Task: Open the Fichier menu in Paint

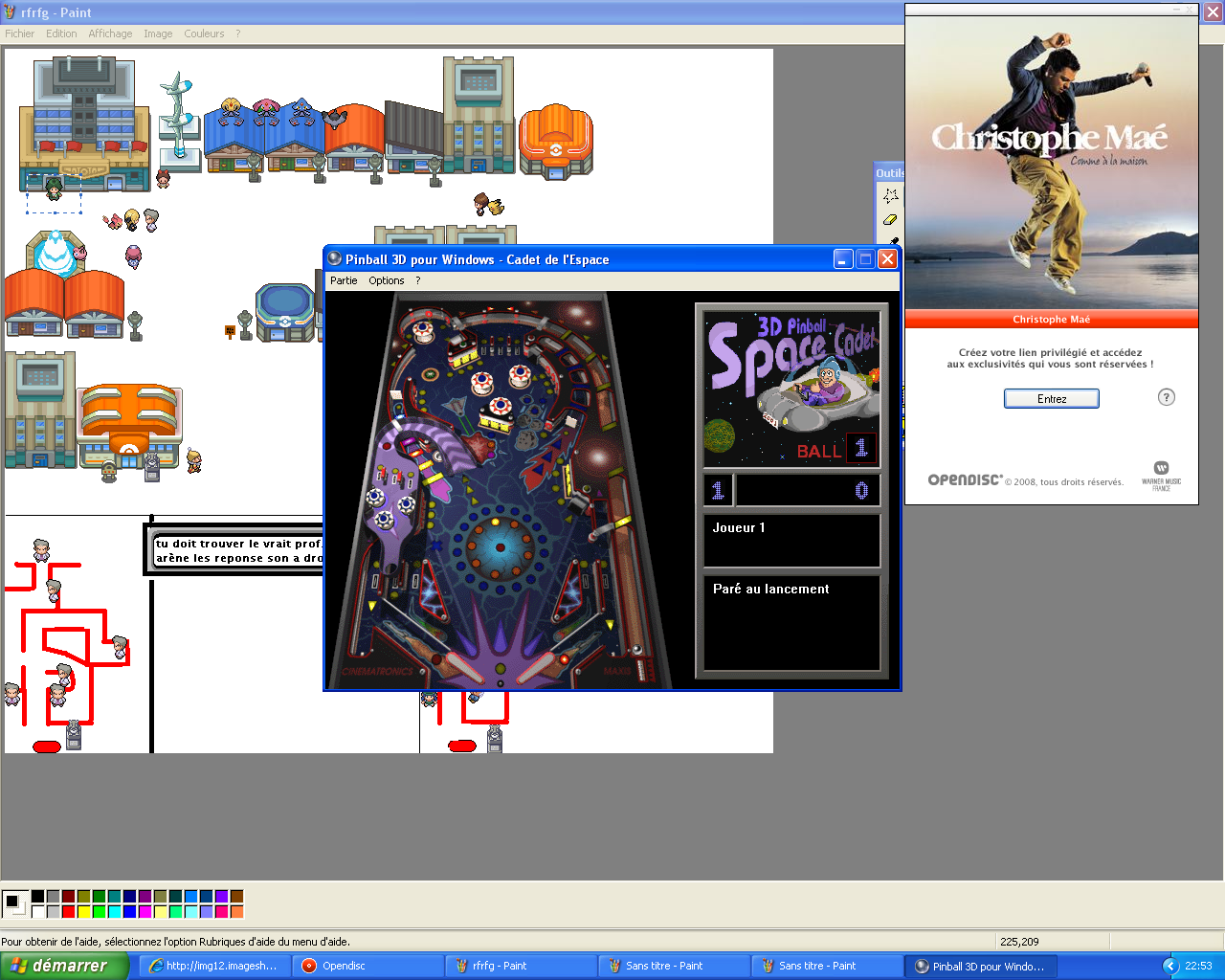Action: (19, 33)
